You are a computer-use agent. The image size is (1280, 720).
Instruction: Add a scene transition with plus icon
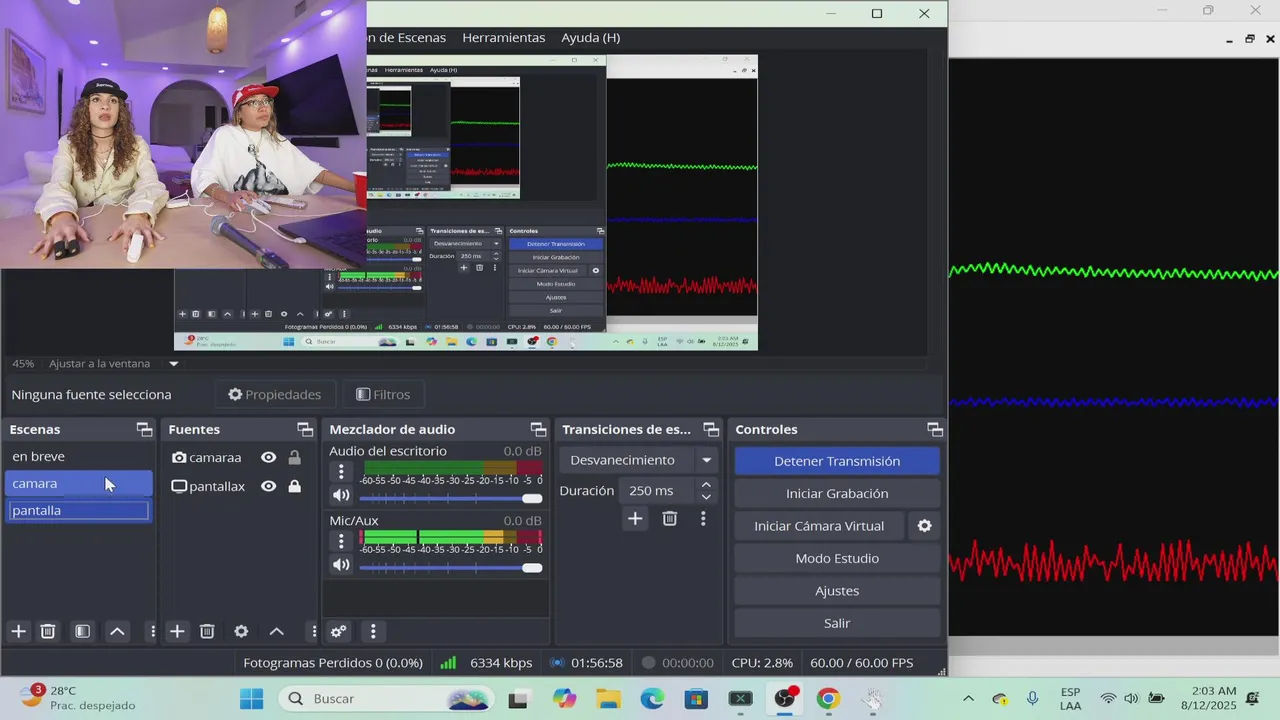coord(635,518)
